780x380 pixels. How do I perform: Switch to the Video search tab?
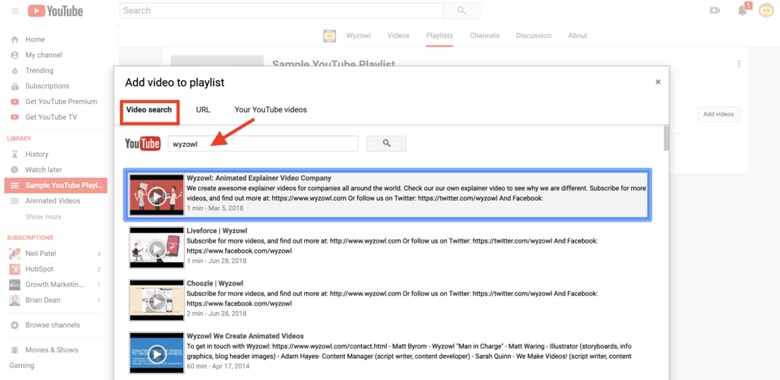(149, 110)
